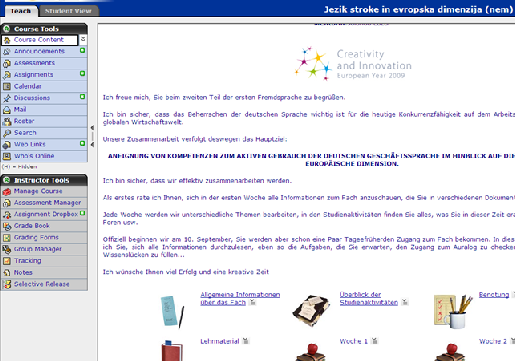Switch to the Student View tab

point(68,11)
